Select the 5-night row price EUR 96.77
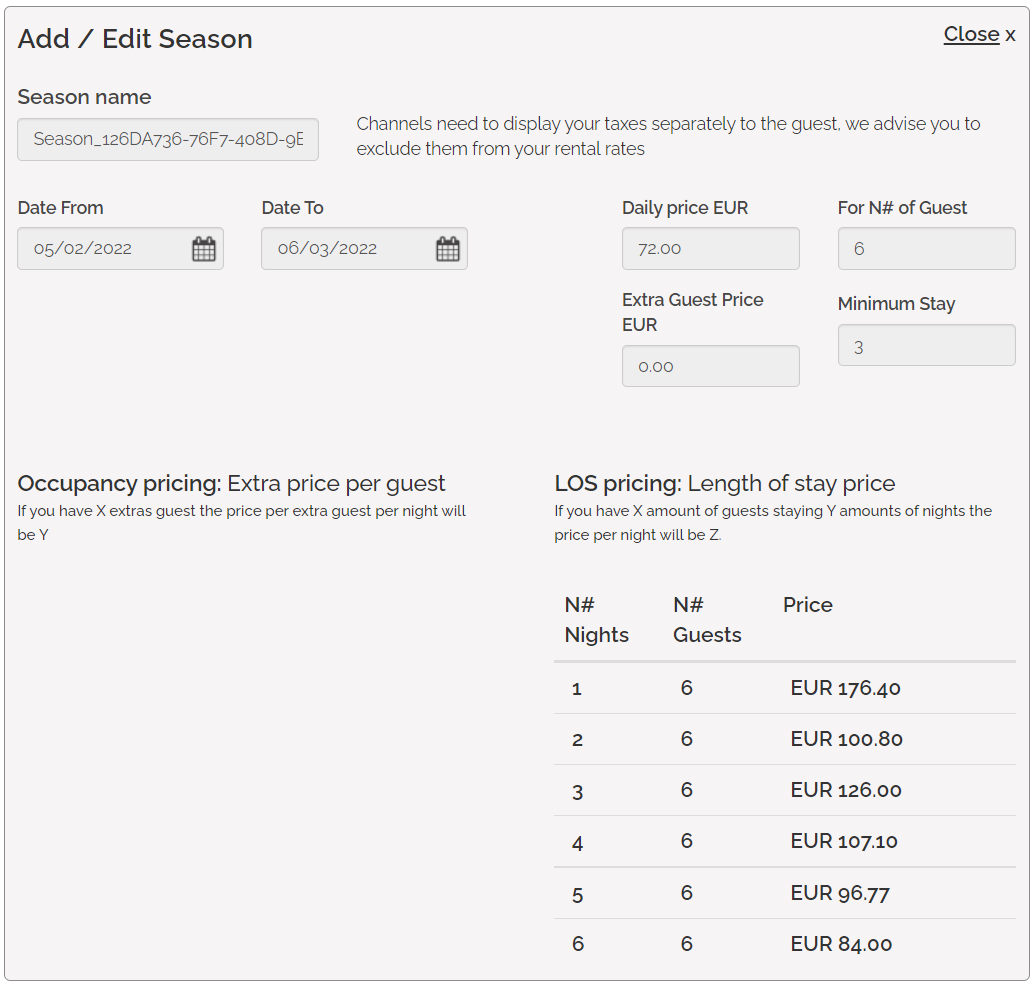 point(840,892)
